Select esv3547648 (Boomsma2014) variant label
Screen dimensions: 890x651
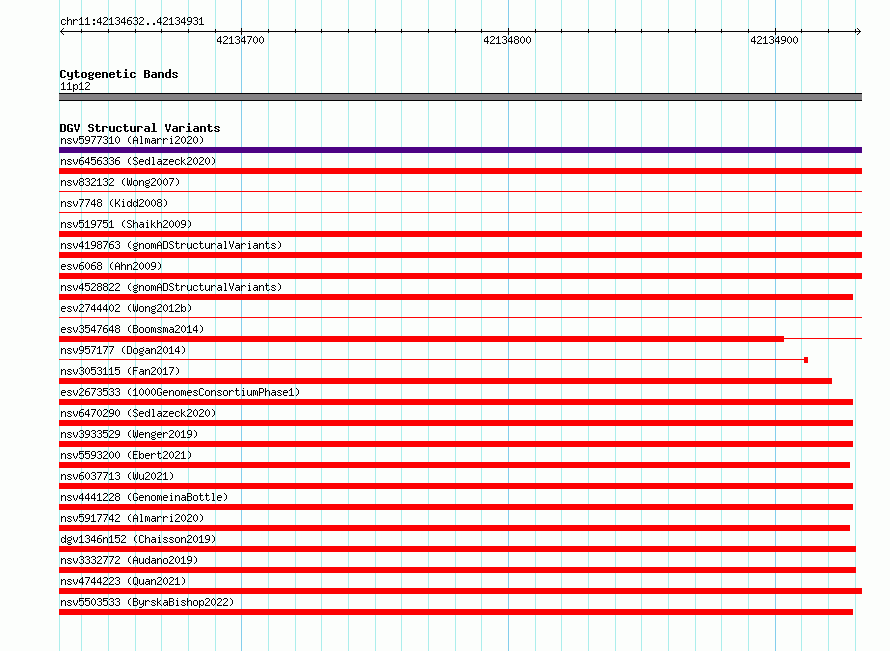coord(132,329)
